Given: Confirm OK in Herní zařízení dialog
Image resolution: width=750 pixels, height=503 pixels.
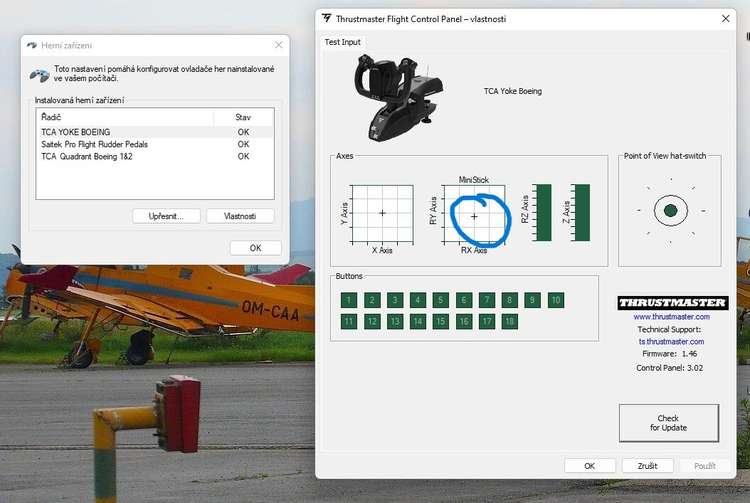Looking at the screenshot, I should point(255,248).
